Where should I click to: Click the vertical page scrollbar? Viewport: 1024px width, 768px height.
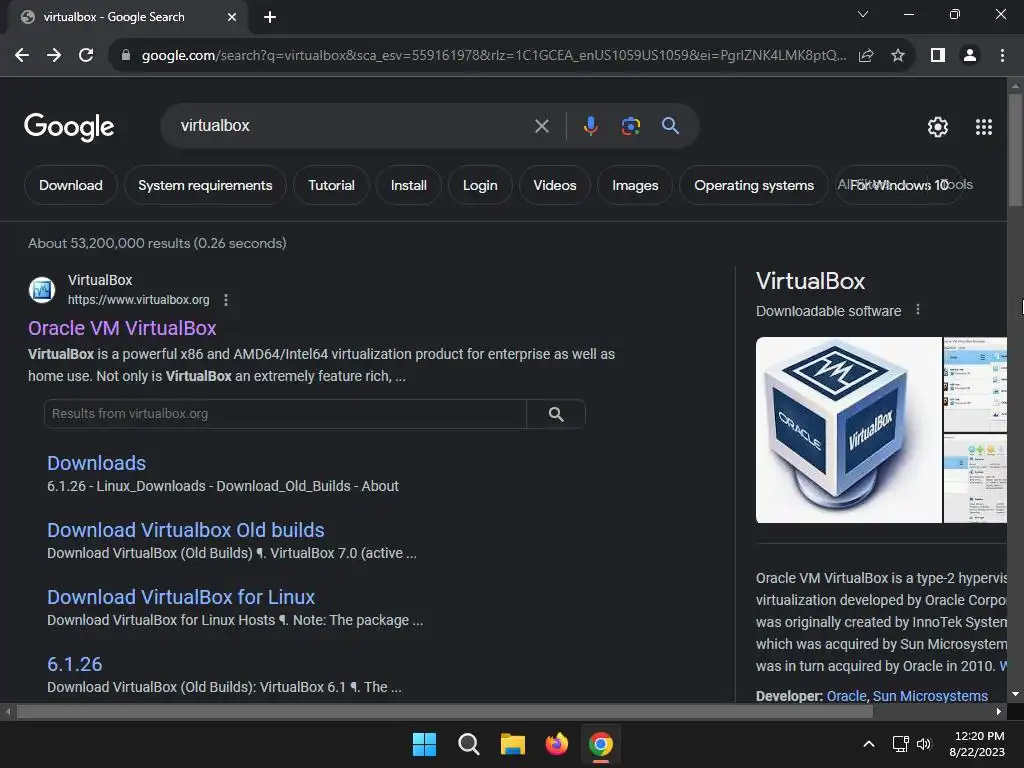[x=1015, y=150]
